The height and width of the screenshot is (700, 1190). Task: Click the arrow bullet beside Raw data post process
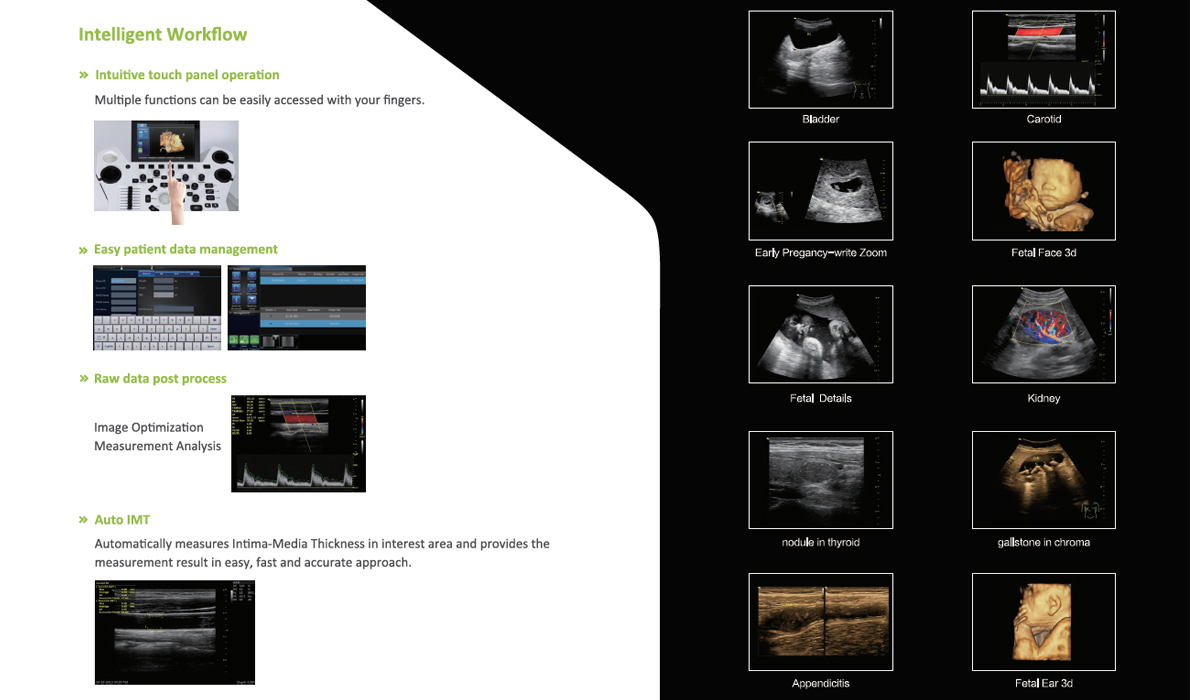pos(83,379)
